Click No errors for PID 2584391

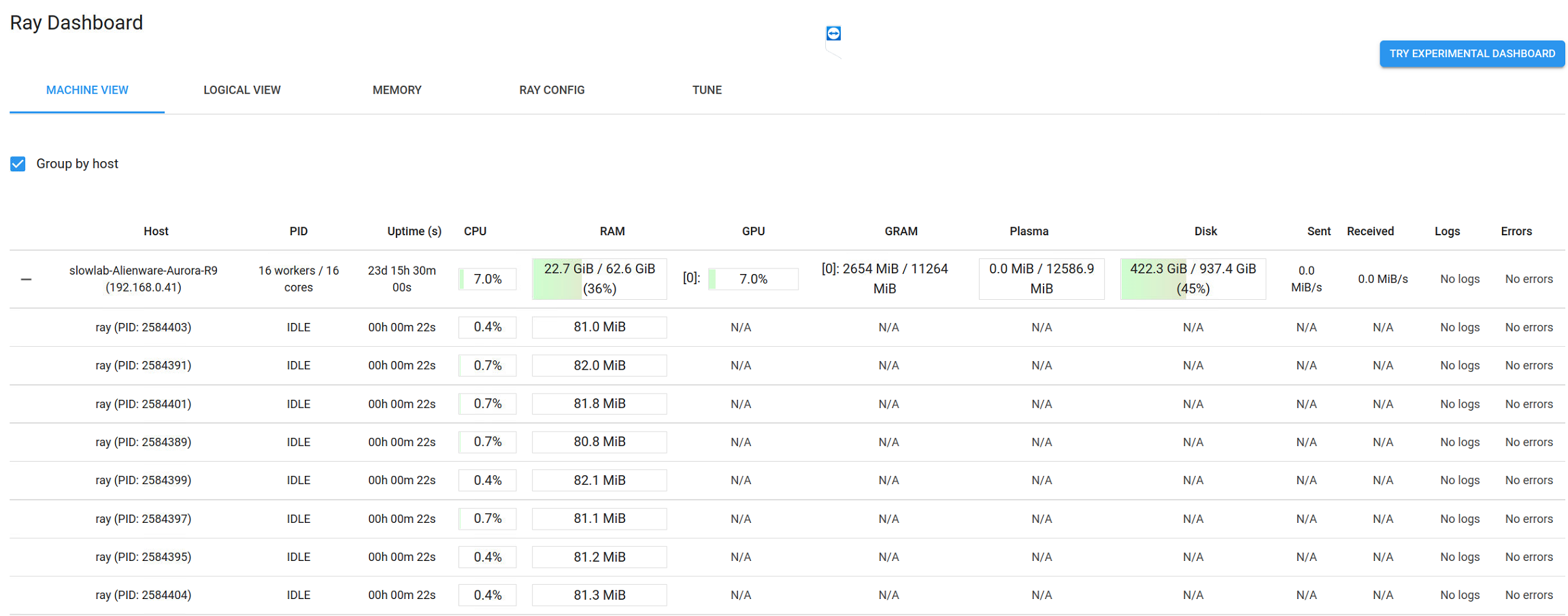point(1529,366)
